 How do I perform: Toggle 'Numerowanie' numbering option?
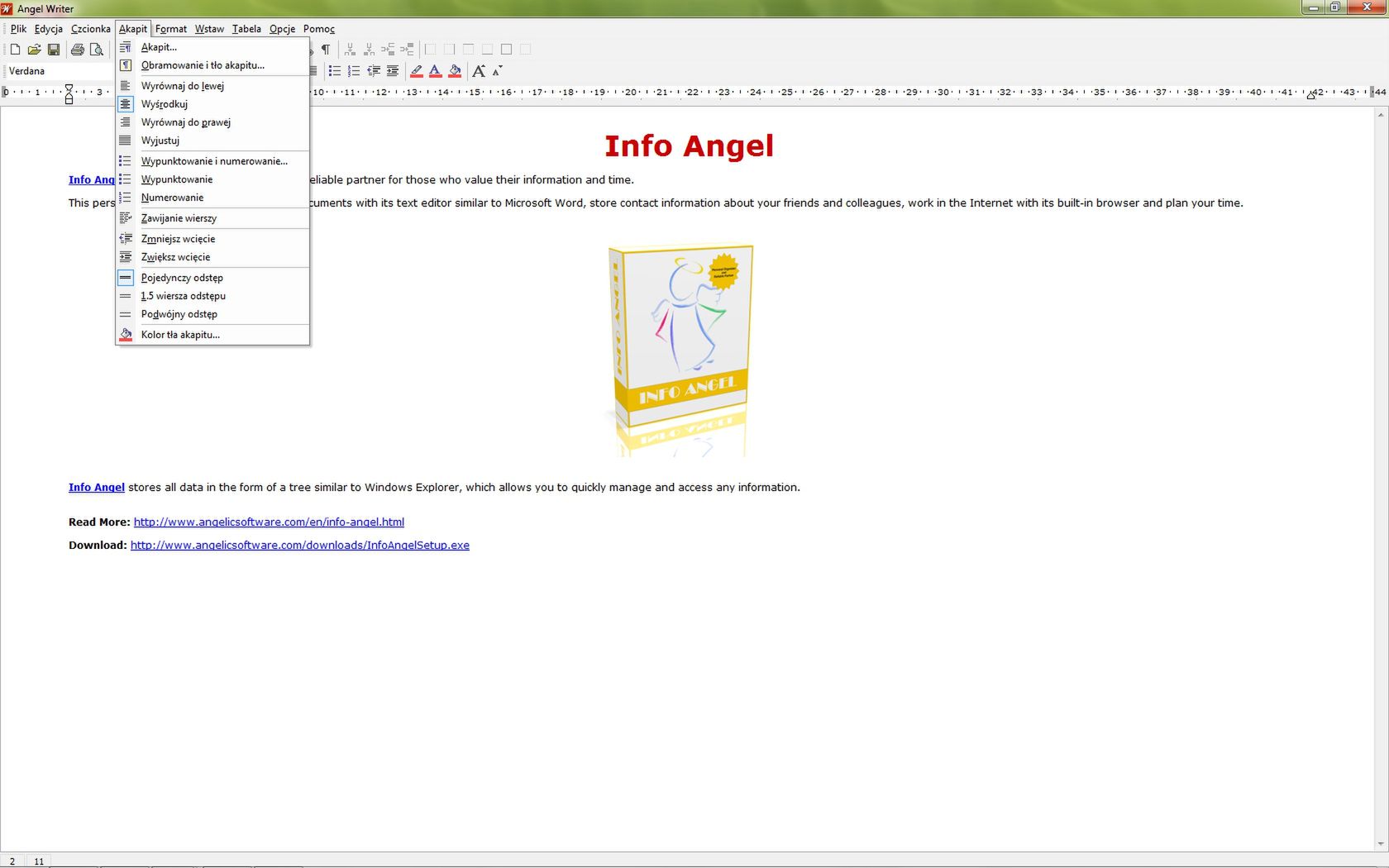point(212,198)
